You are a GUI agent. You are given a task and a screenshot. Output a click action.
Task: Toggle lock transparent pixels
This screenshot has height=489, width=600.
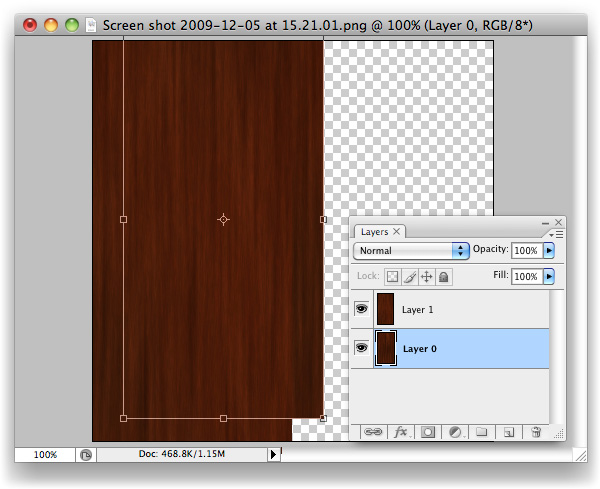[393, 276]
